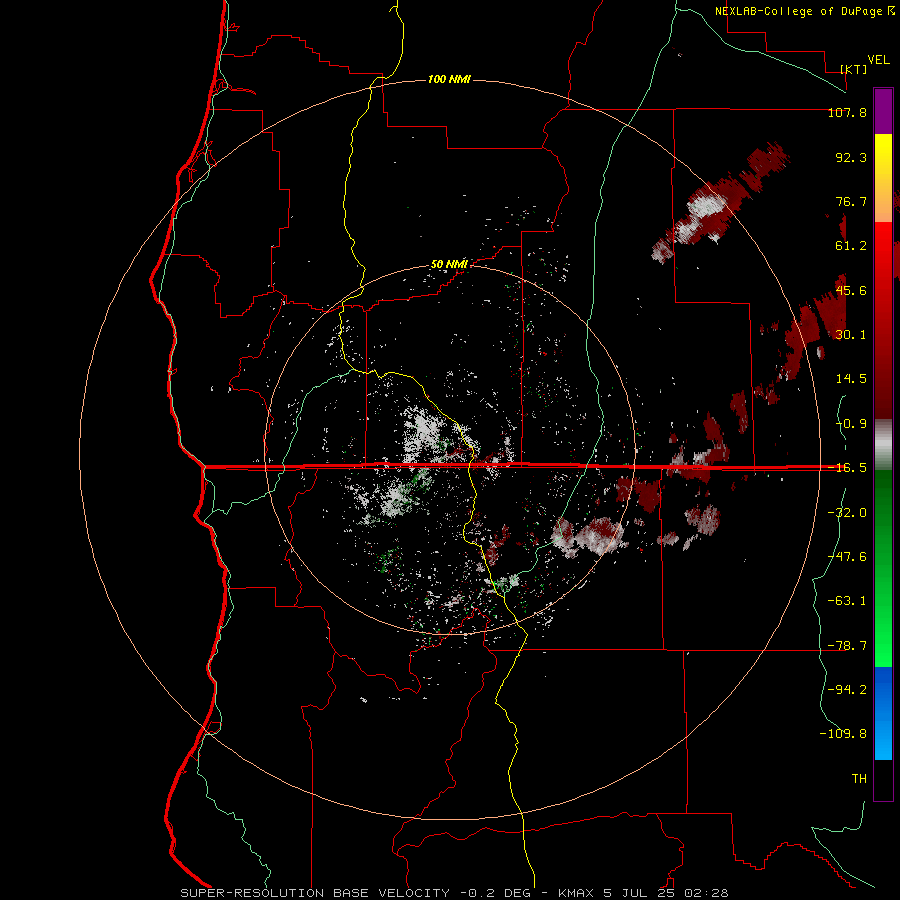Select the -0.9 scale value
The width and height of the screenshot is (900, 900).
click(x=851, y=424)
